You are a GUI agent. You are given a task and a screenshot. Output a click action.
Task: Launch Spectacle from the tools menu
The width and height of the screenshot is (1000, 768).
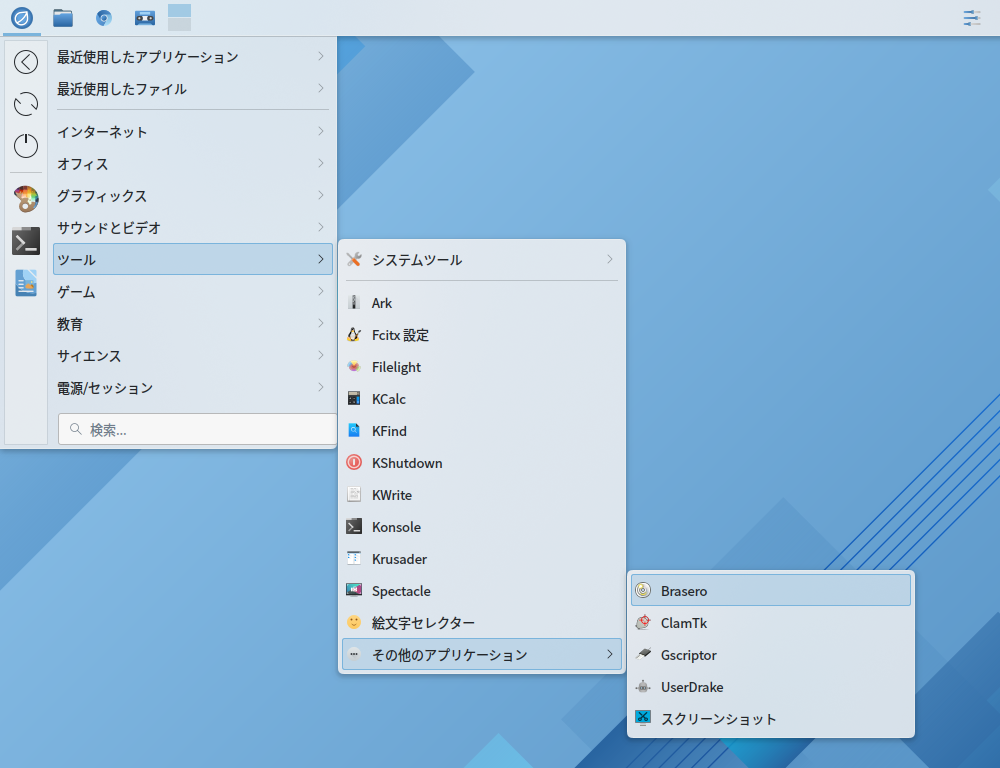pyautogui.click(x=482, y=591)
